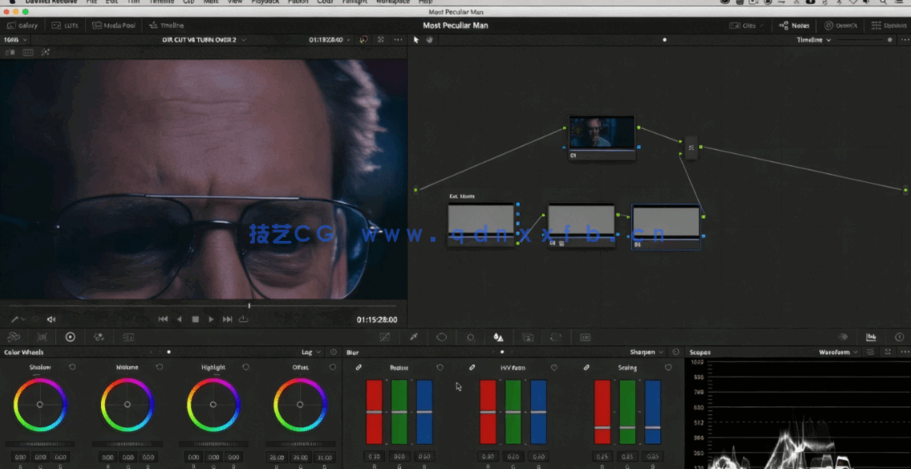The image size is (911, 469).
Task: Show the Scopes palette icon
Action: pyautogui.click(x=871, y=337)
